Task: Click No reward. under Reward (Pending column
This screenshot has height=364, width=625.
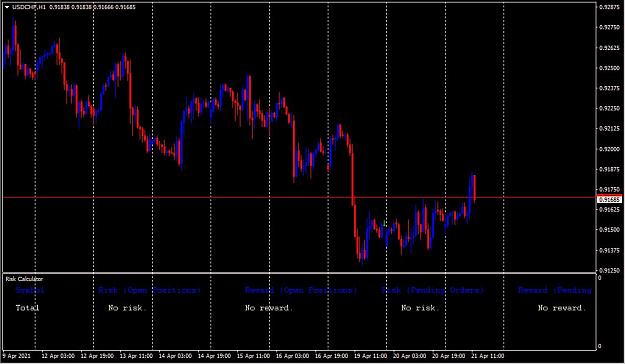Action: (x=562, y=307)
